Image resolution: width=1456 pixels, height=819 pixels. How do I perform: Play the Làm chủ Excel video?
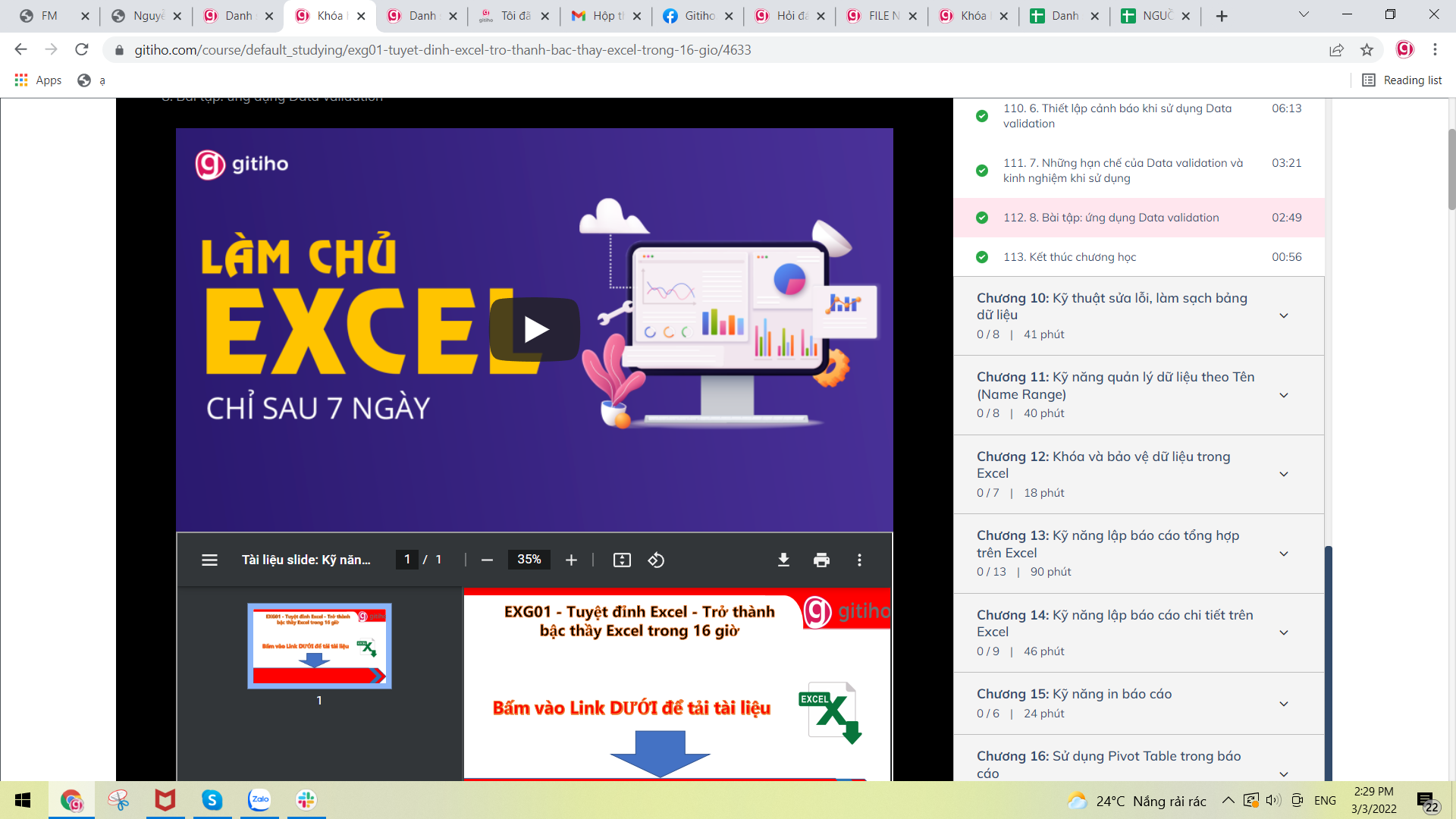pyautogui.click(x=535, y=329)
